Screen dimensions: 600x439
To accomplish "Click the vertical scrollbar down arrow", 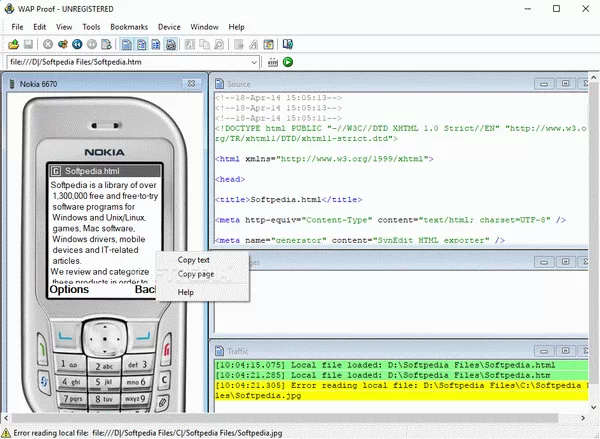I will [593, 407].
